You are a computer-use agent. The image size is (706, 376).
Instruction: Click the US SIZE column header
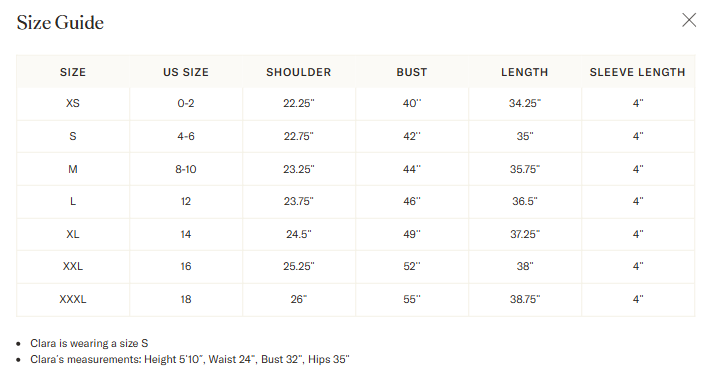tap(186, 72)
